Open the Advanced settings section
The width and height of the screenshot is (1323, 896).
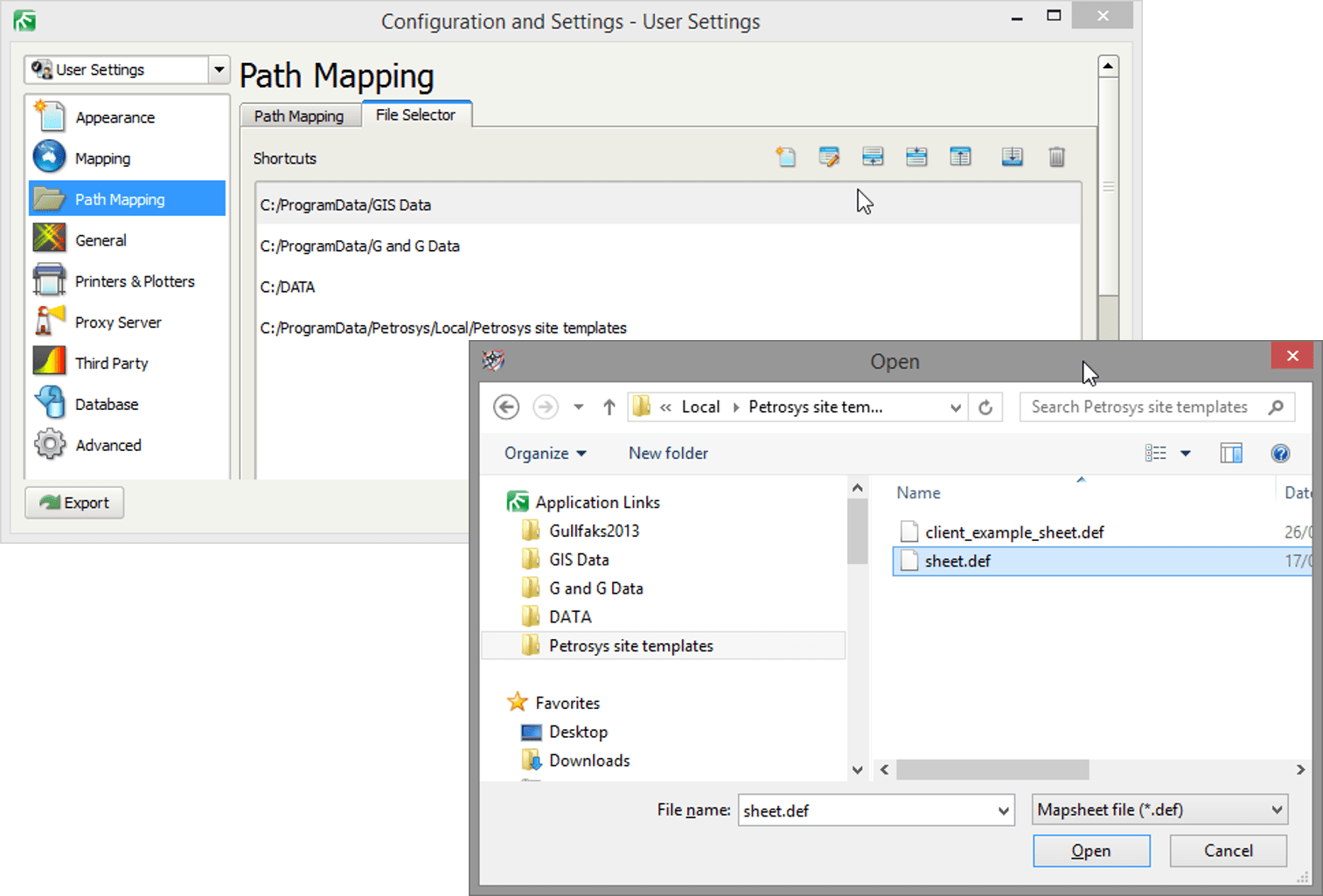pyautogui.click(x=128, y=446)
